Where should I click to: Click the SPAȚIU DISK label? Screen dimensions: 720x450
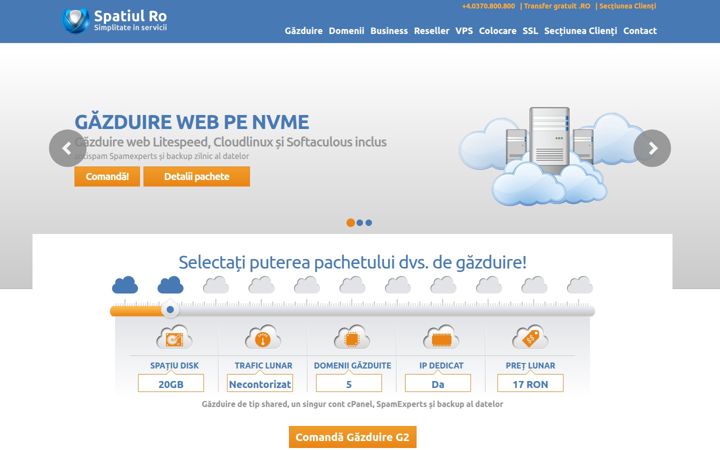174,366
